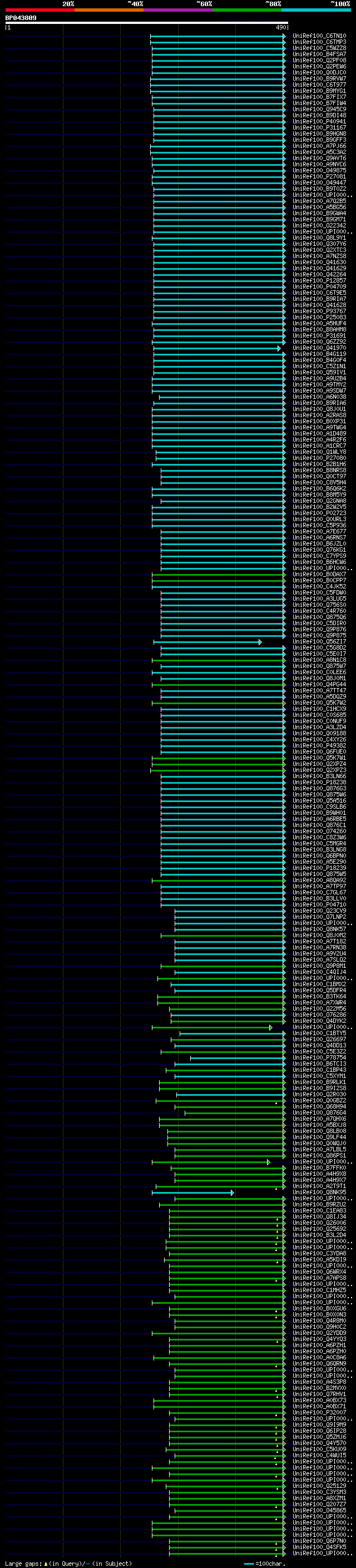
Task: Click label UniRef100_C5P936
Action: tap(319, 525)
